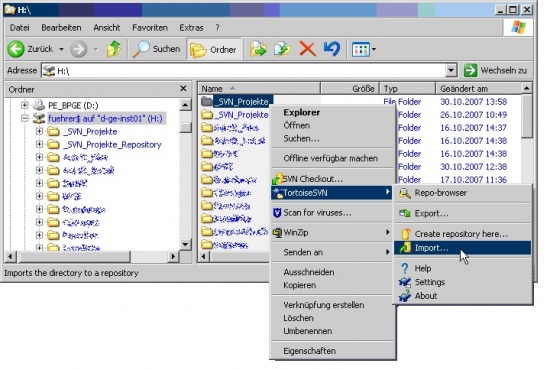Choose Create repository here...
The height and width of the screenshot is (370, 550).
point(463,234)
